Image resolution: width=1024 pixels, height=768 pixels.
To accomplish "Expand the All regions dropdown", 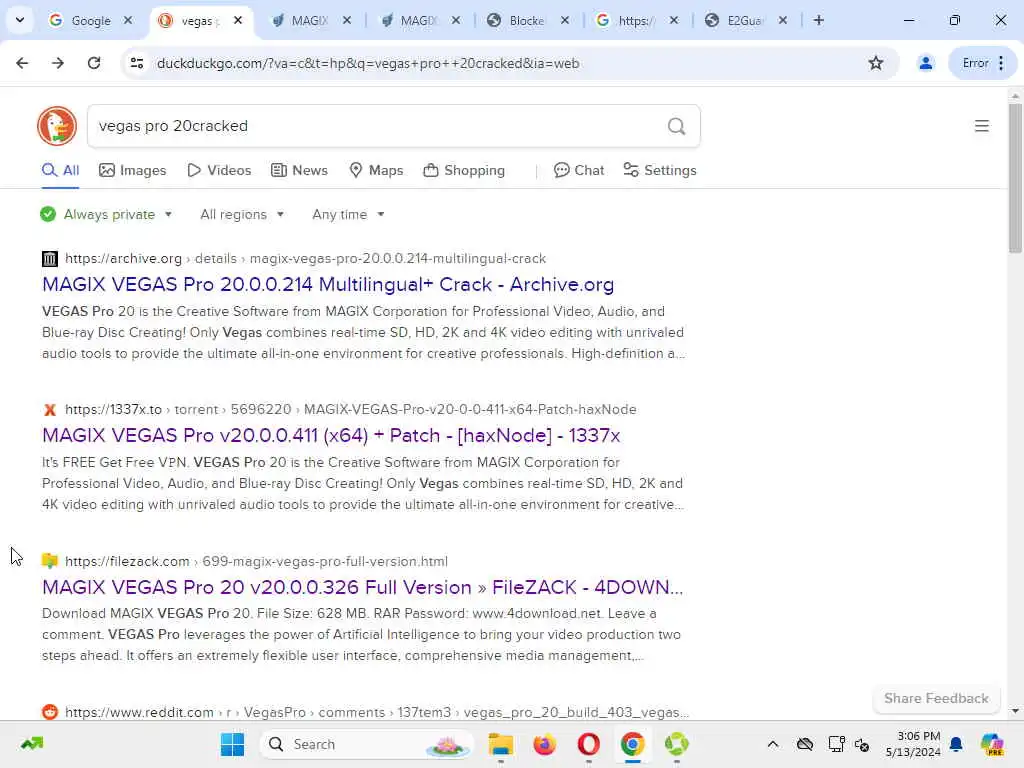I will tap(242, 214).
